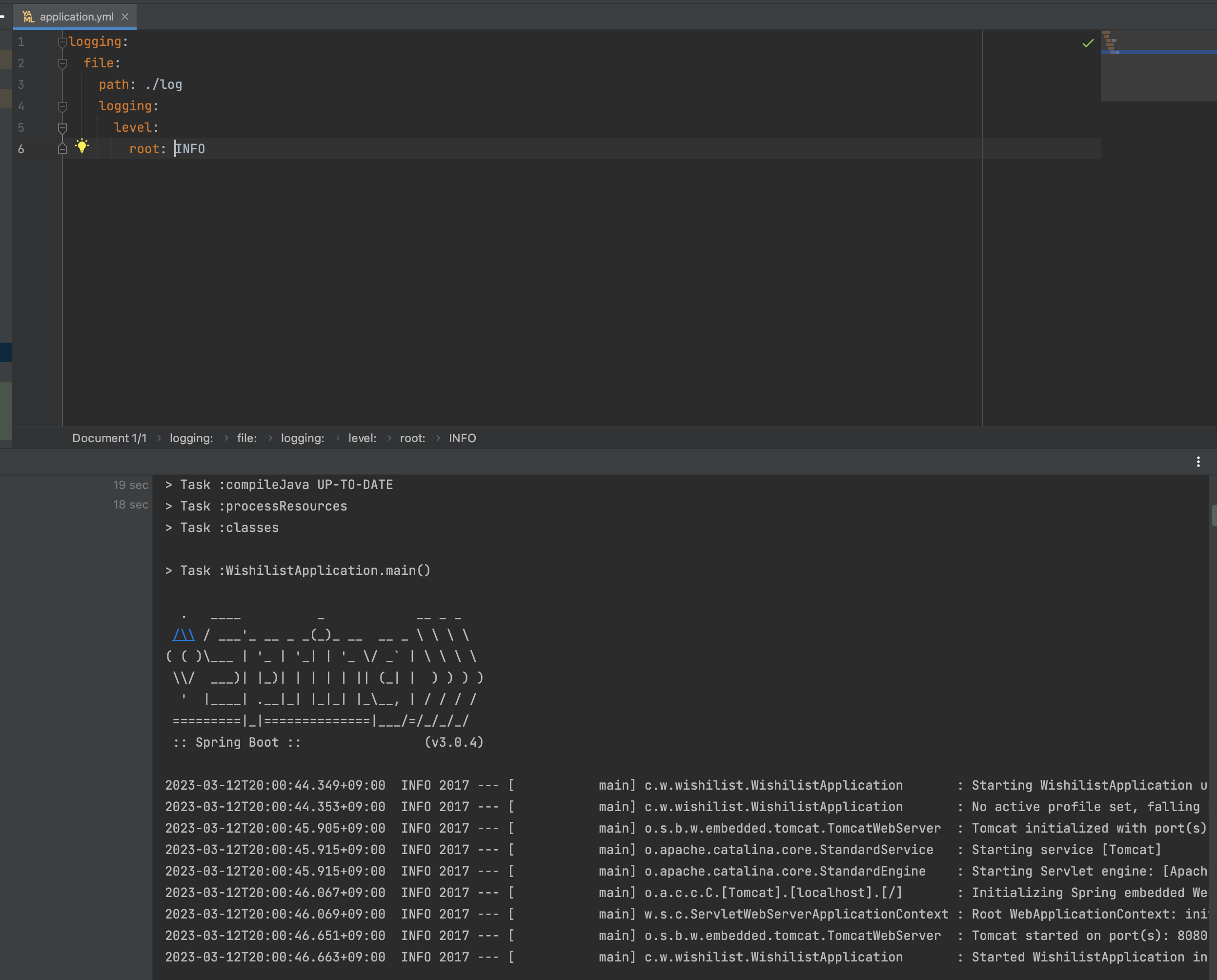Collapse the nested logging block on line 4

[x=62, y=106]
